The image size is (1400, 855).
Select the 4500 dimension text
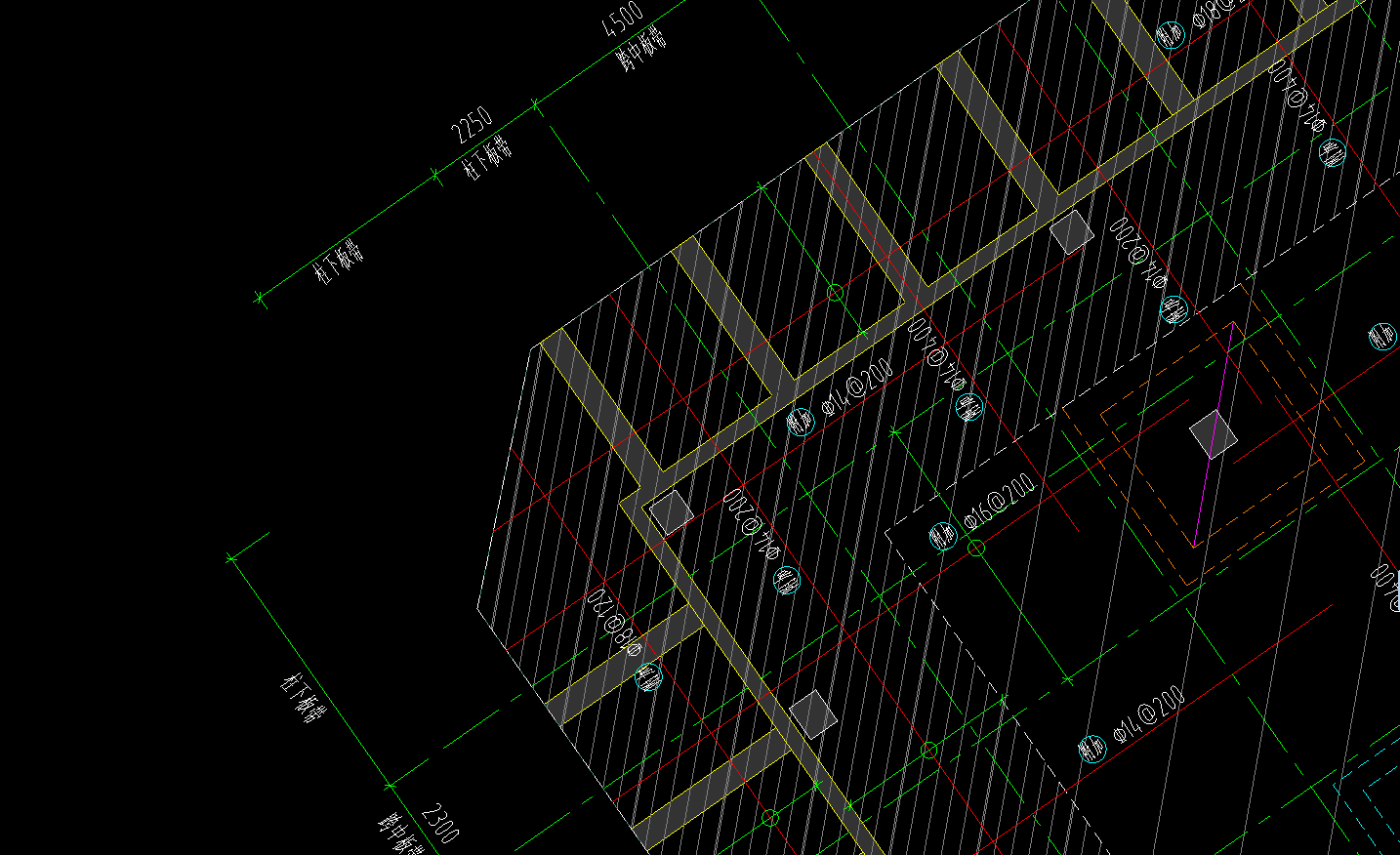point(623,20)
